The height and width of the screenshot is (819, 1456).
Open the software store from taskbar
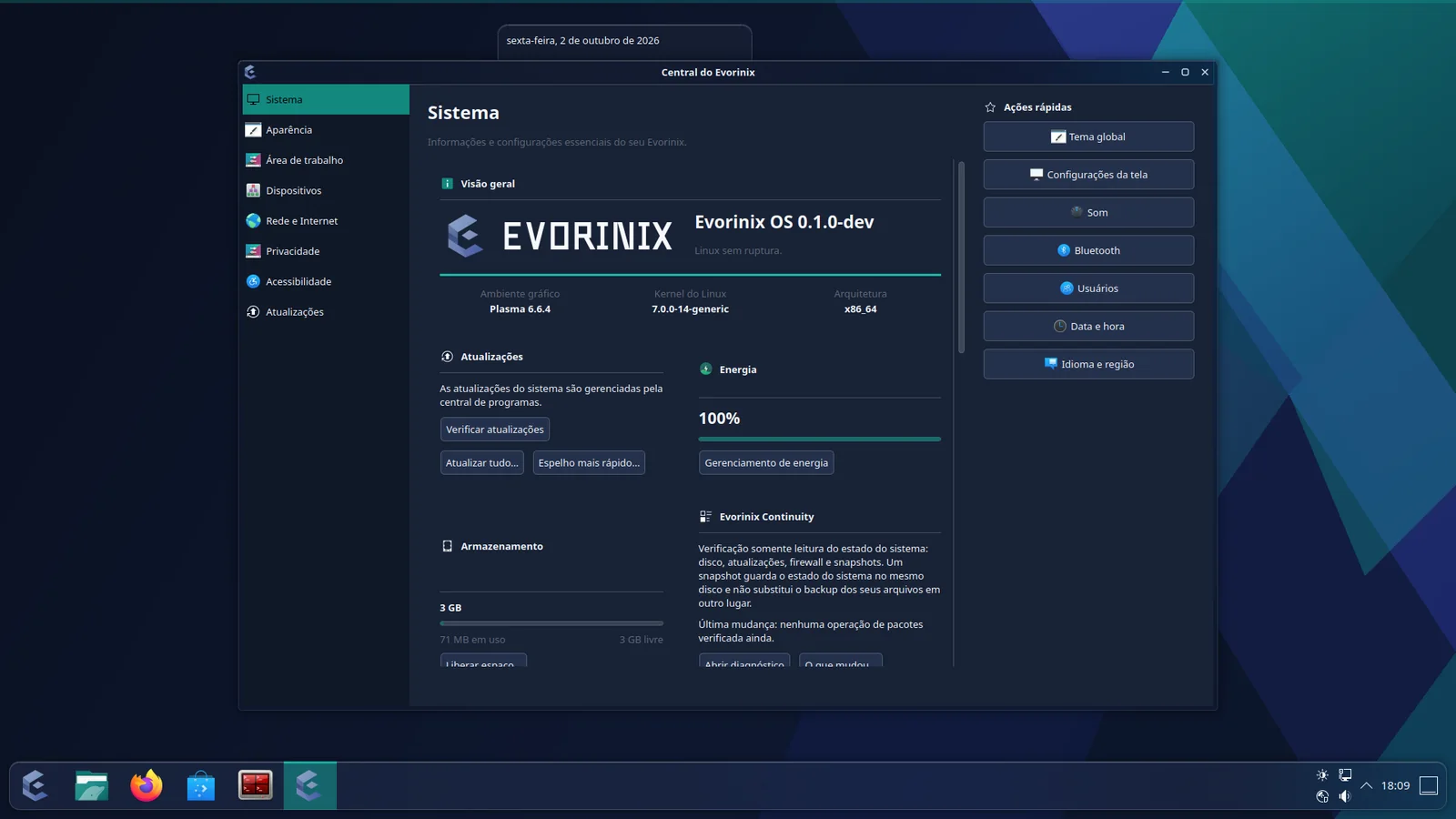coord(201,785)
